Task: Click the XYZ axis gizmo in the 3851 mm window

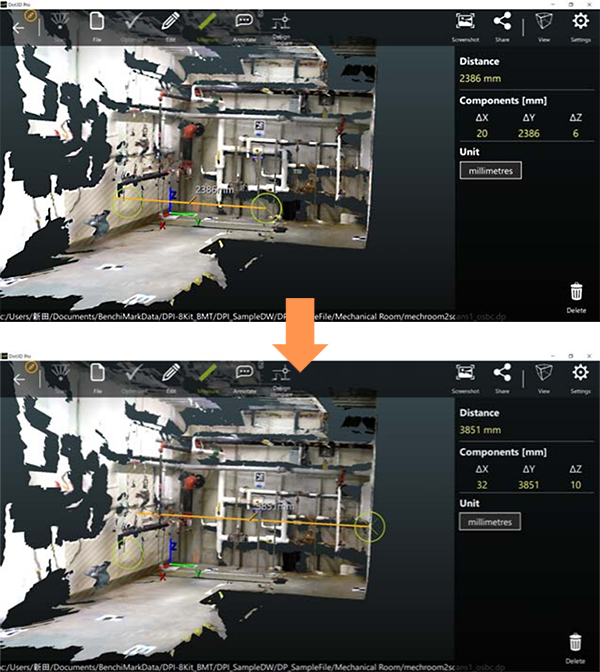Action: click(x=179, y=559)
